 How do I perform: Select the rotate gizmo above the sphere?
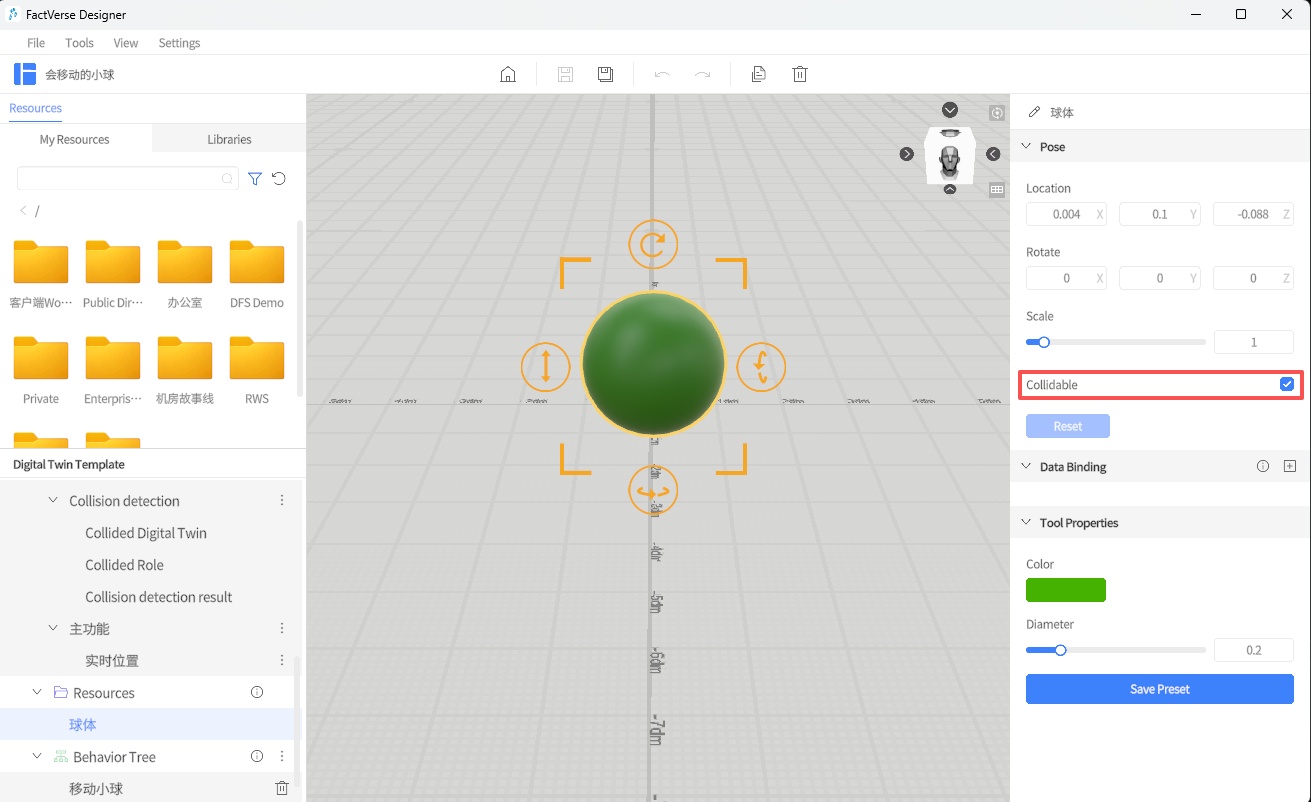pyautogui.click(x=652, y=243)
